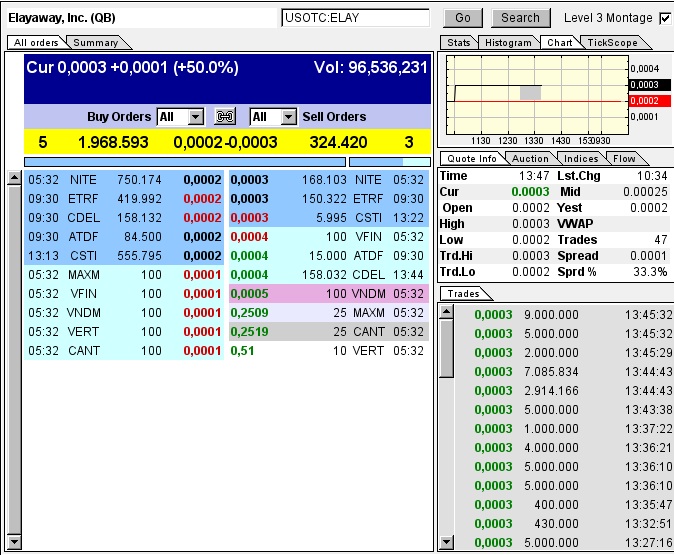Select ATDF buy order of 84.500

coord(124,236)
